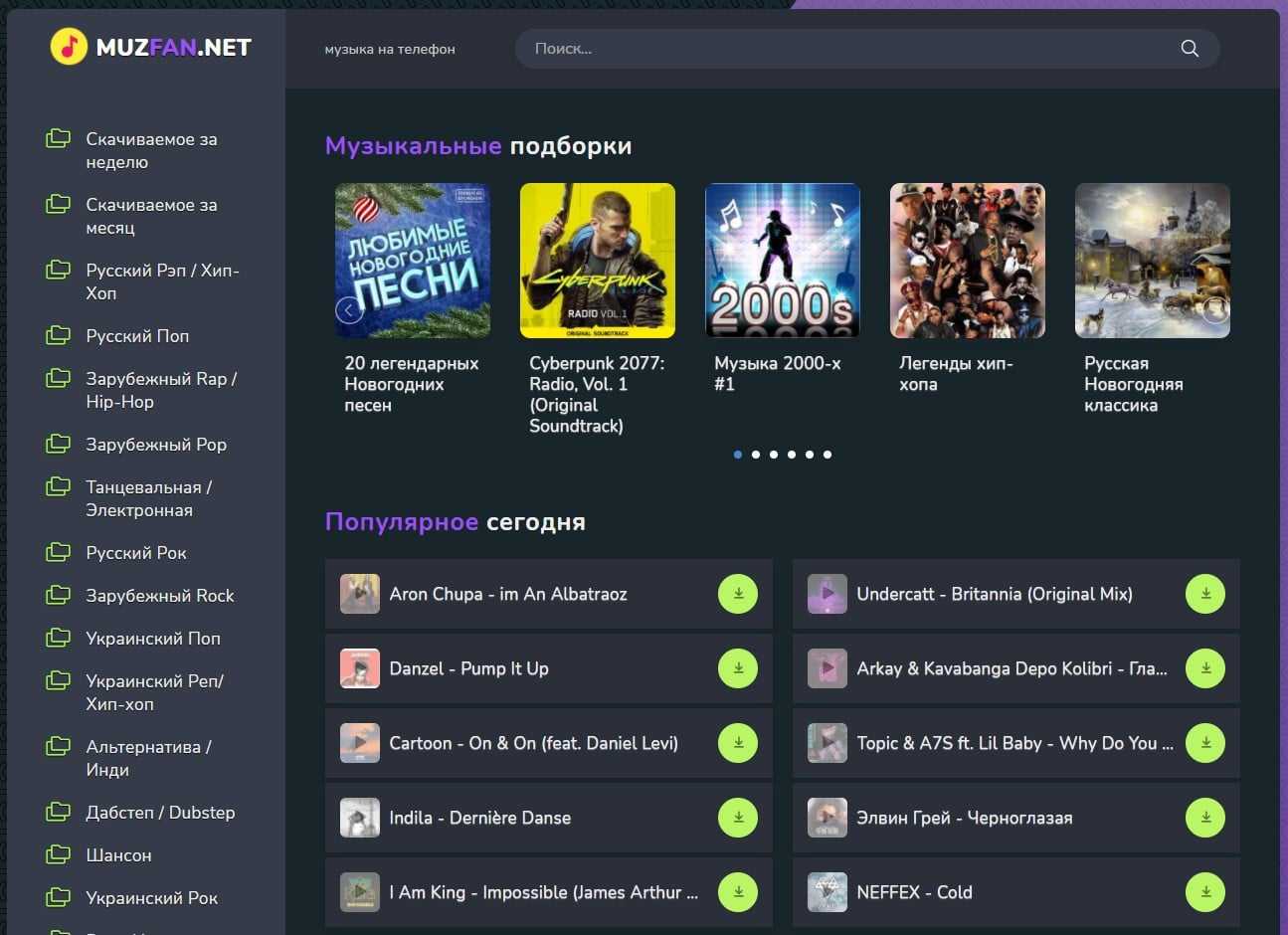Open Скачиваемое за неделю category
Image resolution: width=1288 pixels, height=935 pixels.
click(151, 150)
